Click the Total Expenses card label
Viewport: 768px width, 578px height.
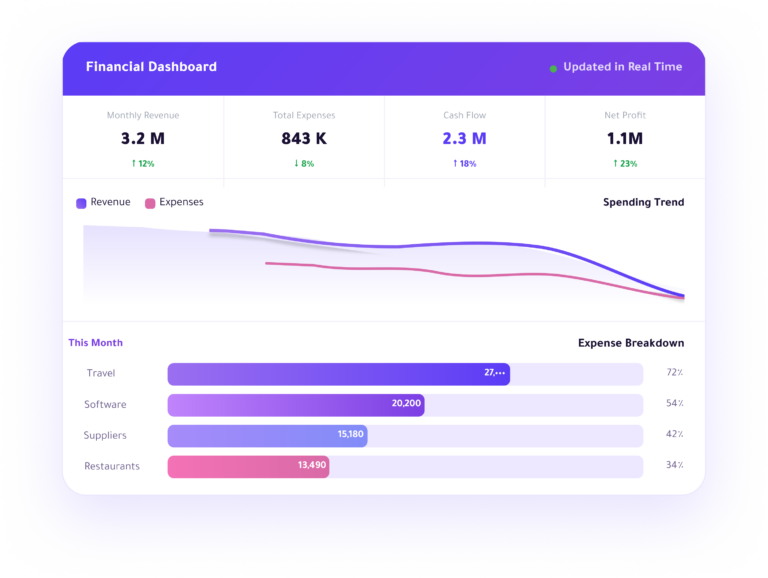click(x=304, y=116)
